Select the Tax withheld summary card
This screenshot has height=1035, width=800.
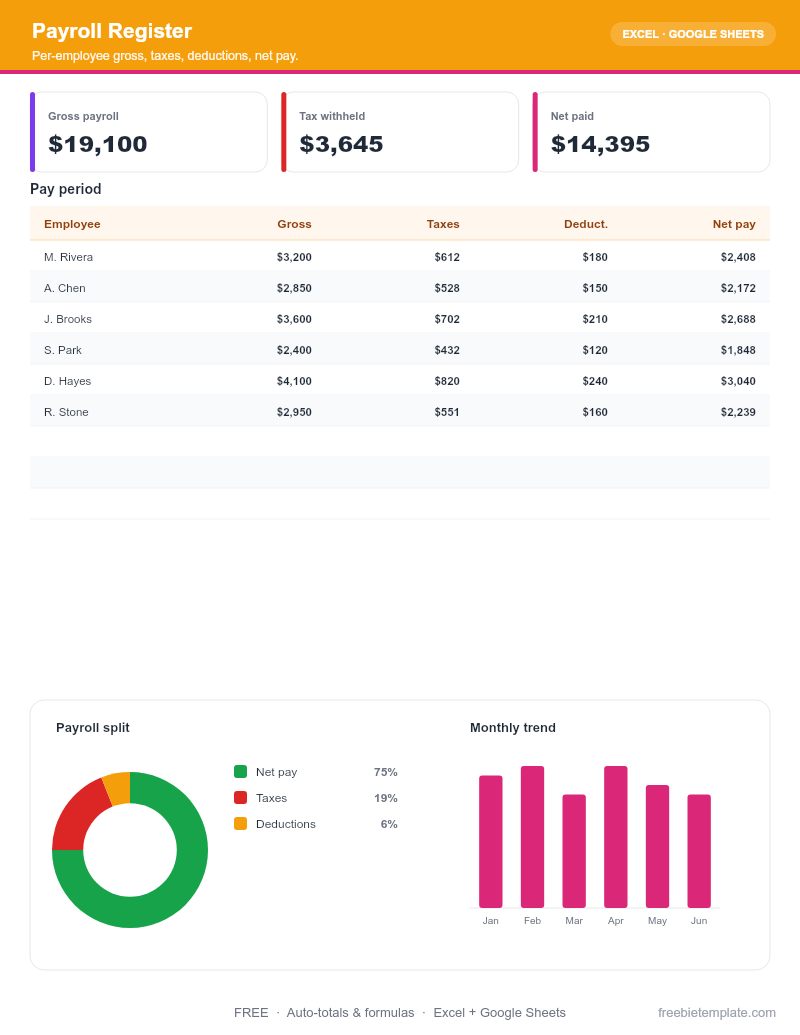coord(400,132)
